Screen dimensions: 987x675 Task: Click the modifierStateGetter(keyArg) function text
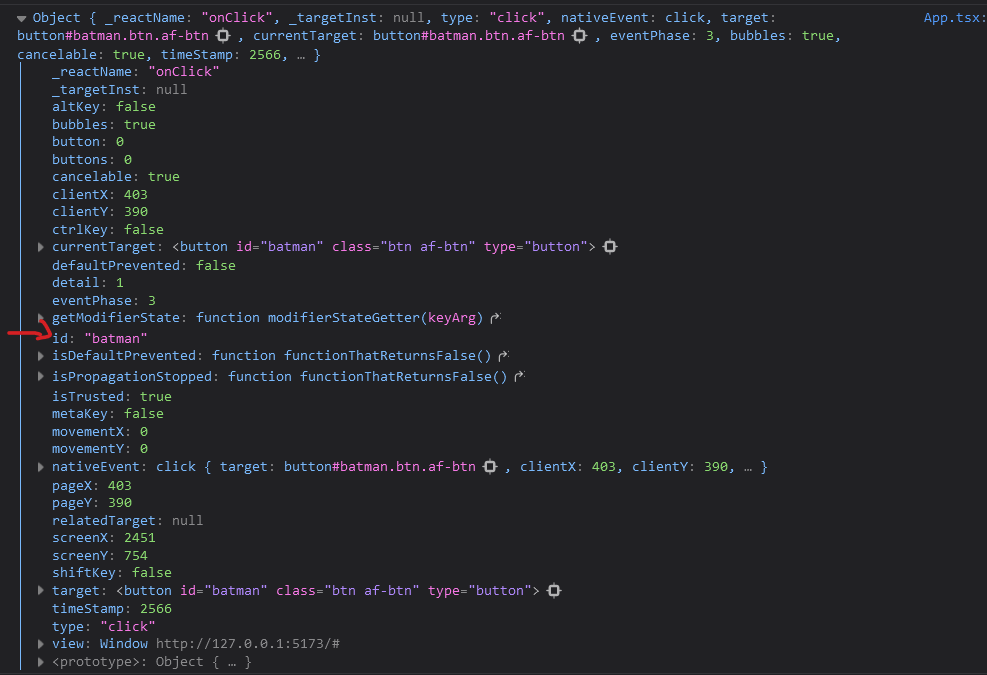coord(376,317)
